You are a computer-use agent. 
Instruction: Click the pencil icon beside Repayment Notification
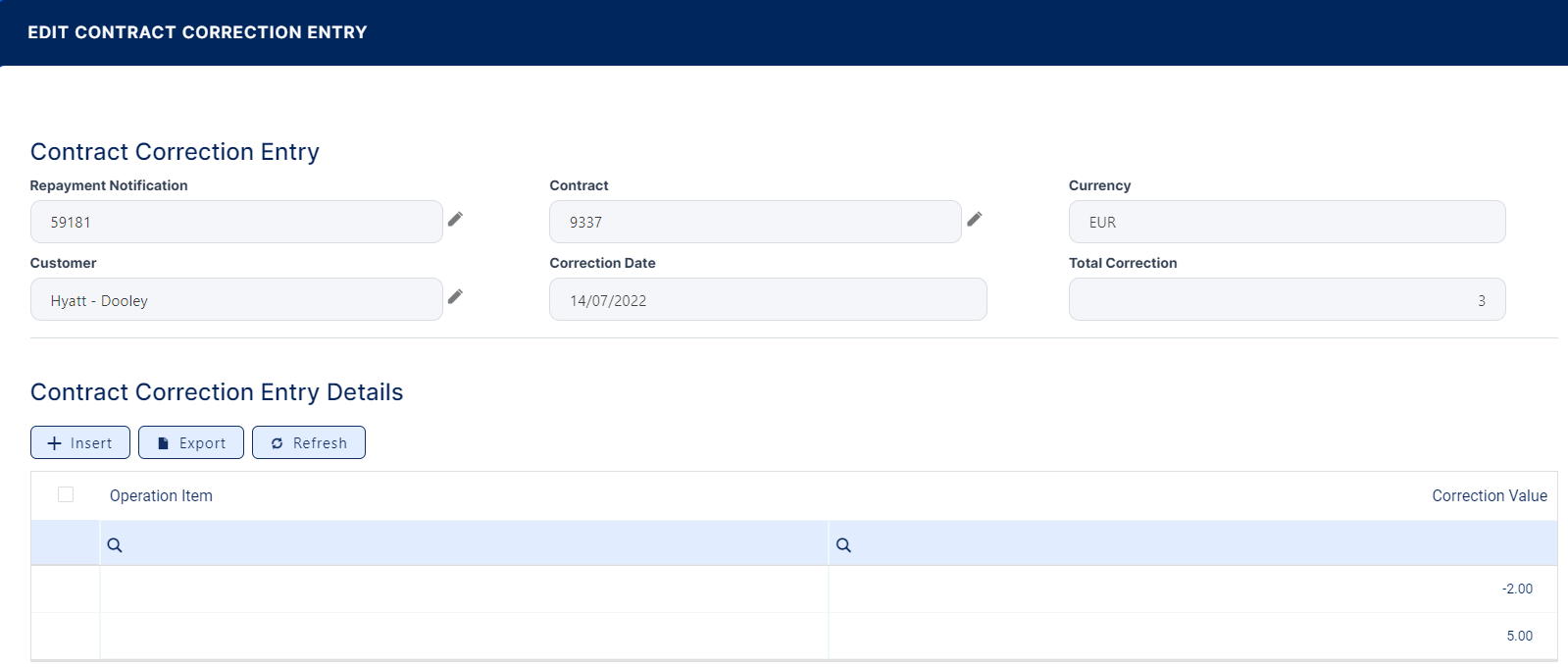click(455, 220)
